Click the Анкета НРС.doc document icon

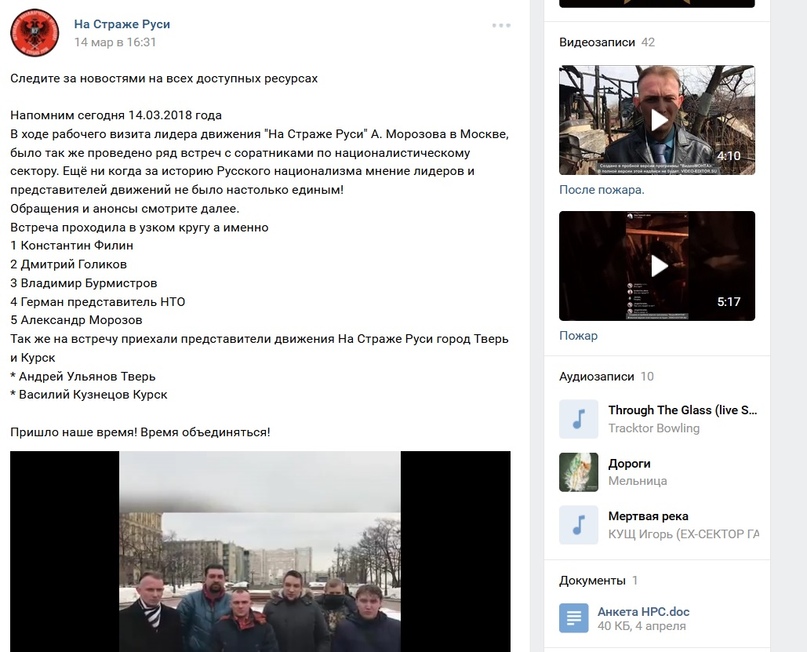pos(573,618)
